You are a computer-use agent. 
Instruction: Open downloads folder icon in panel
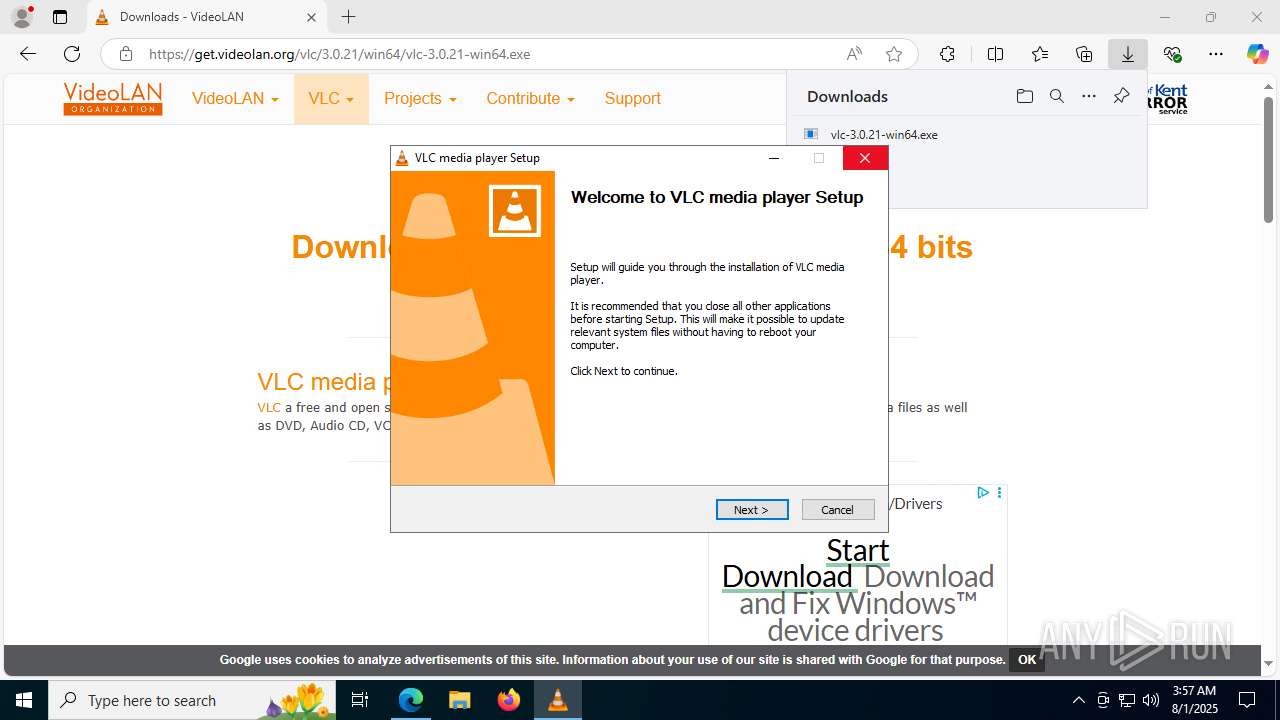1024,96
